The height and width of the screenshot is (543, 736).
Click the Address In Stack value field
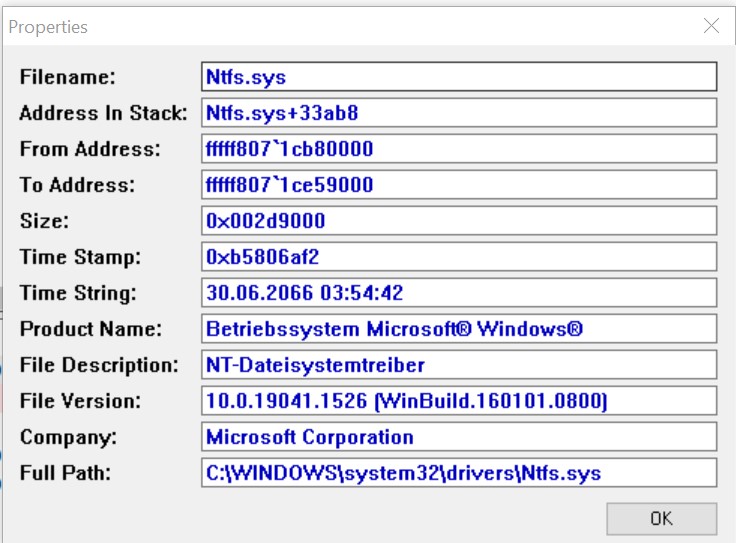click(x=459, y=113)
